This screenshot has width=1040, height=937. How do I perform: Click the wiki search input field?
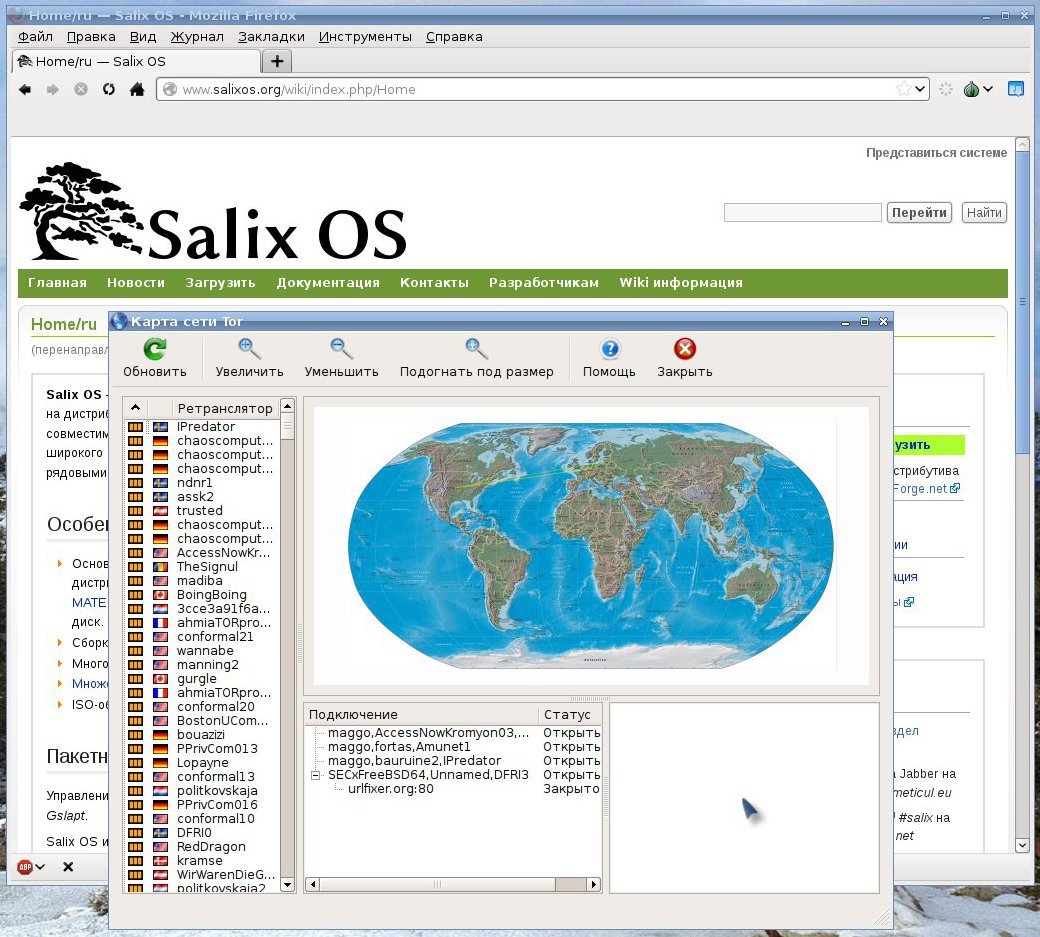coord(802,212)
